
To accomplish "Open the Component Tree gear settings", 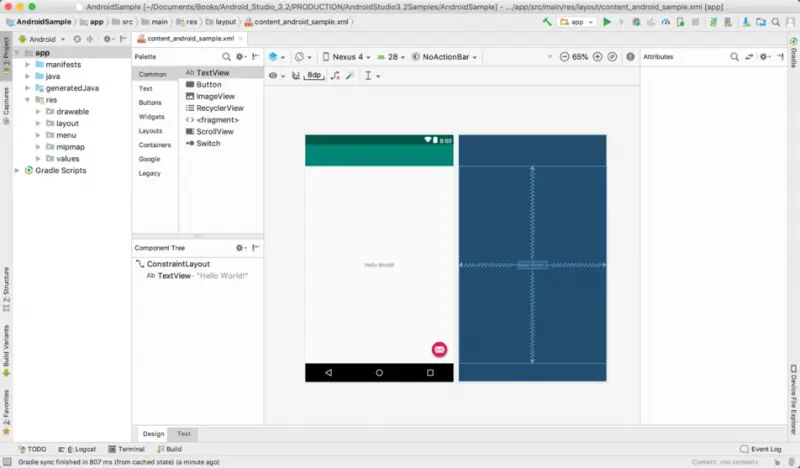I will coord(240,247).
